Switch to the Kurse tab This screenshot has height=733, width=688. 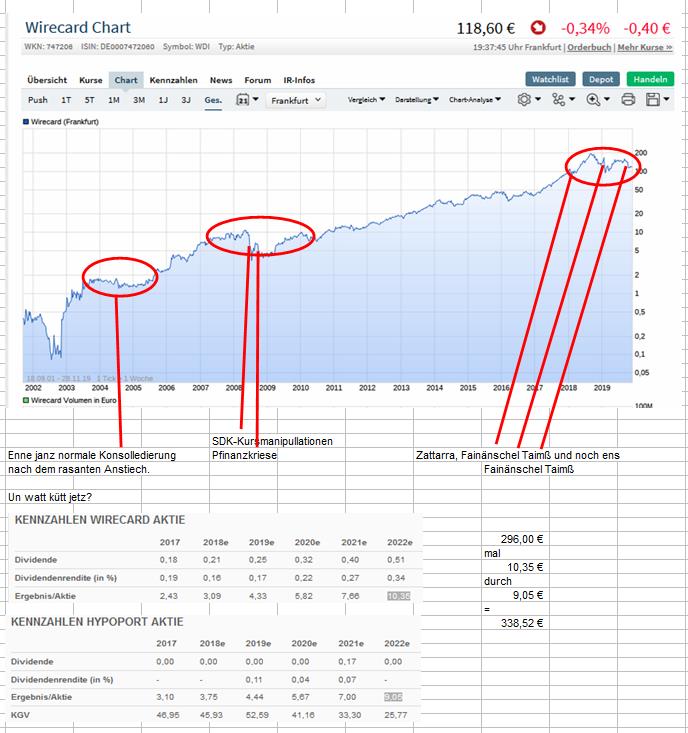pos(91,80)
